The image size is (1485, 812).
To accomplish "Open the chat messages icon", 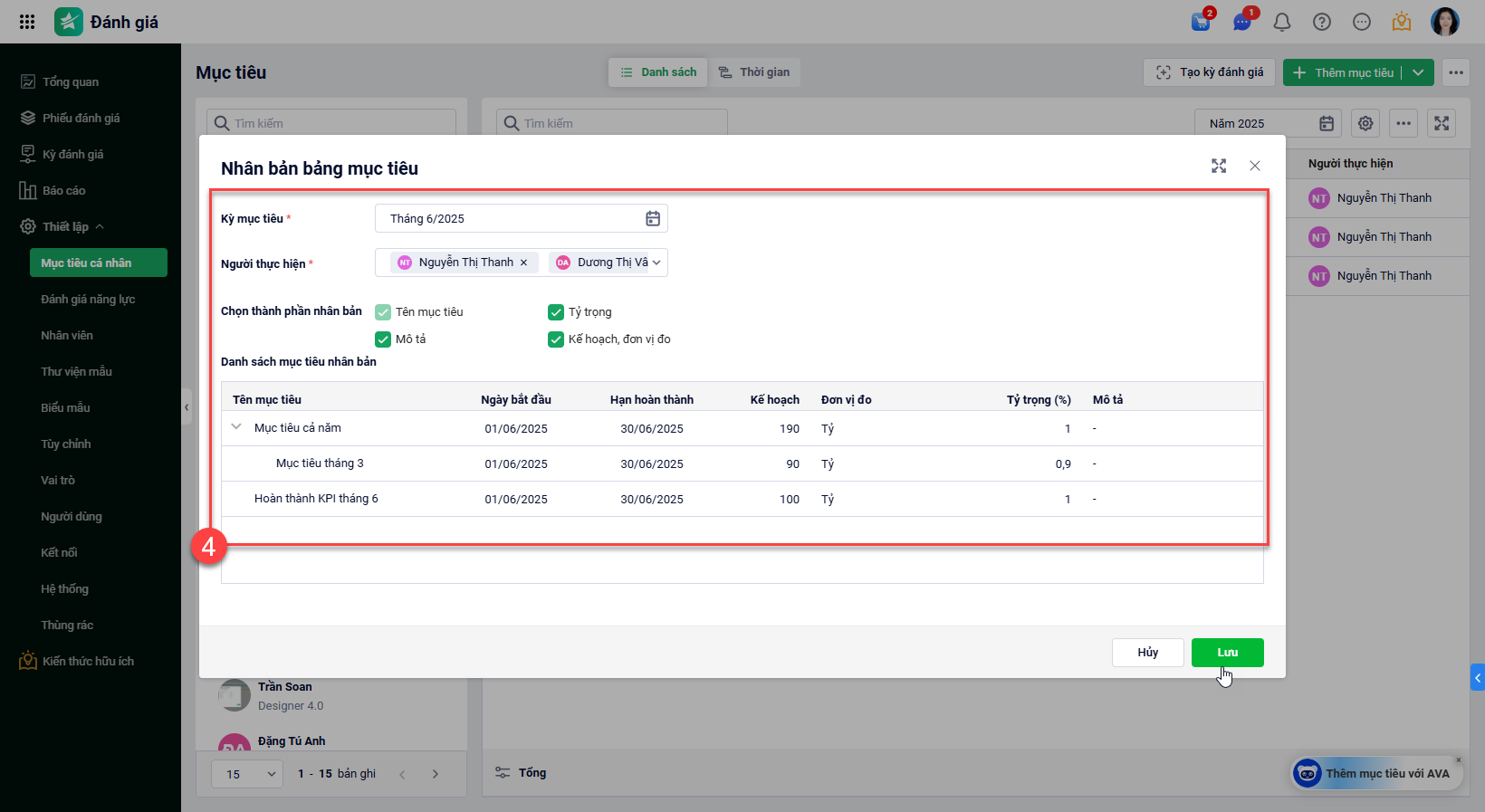I will 1241,22.
